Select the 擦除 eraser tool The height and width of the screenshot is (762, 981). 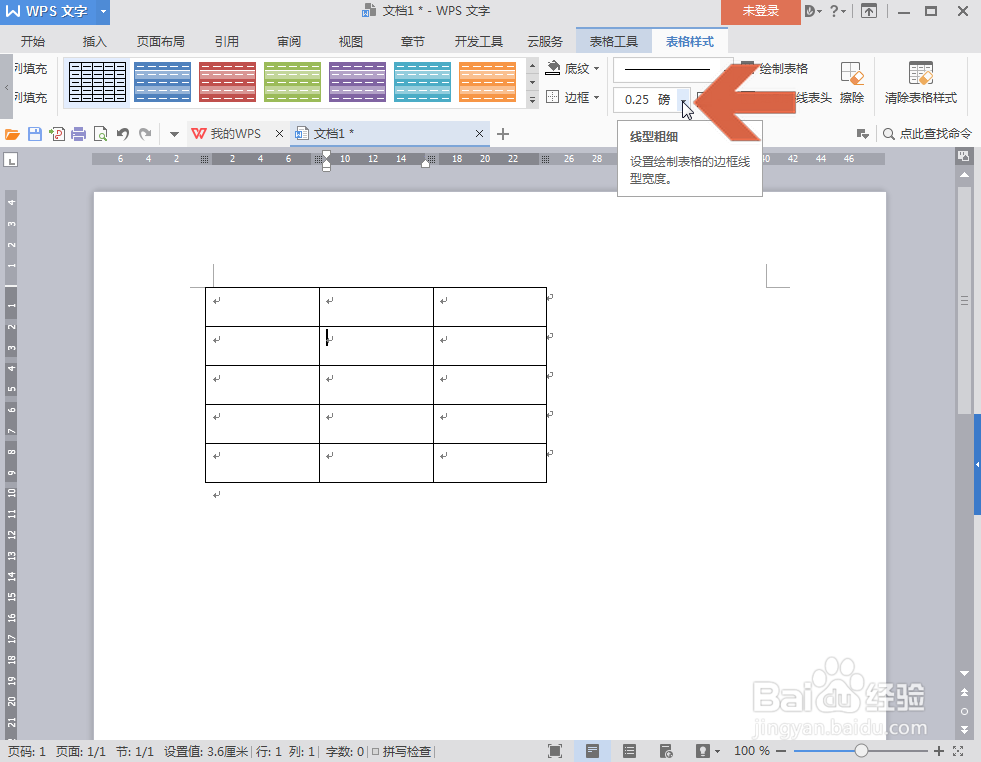coord(851,82)
